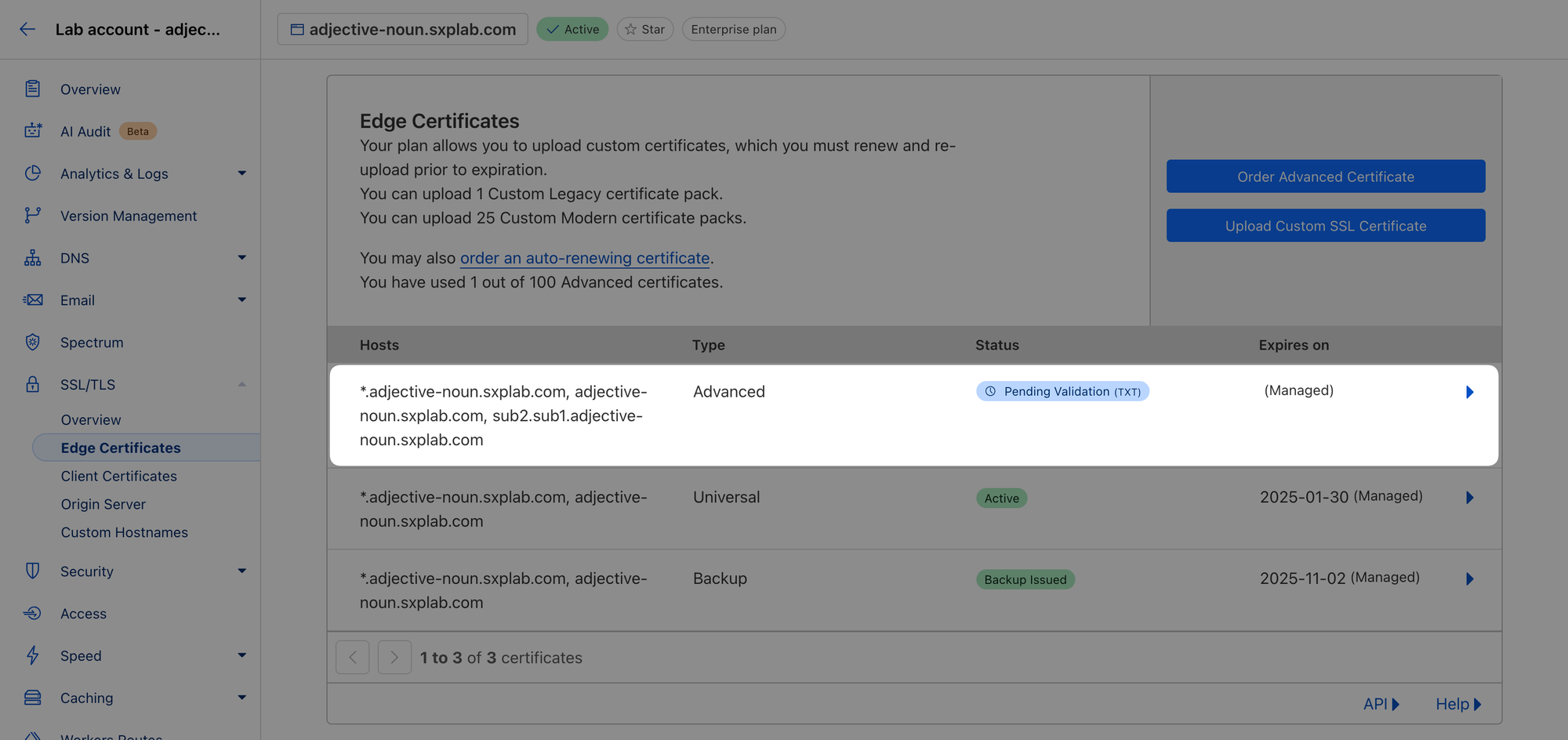Click the SSL/TLS padlock icon
Viewport: 1568px width, 740px height.
tap(32, 384)
